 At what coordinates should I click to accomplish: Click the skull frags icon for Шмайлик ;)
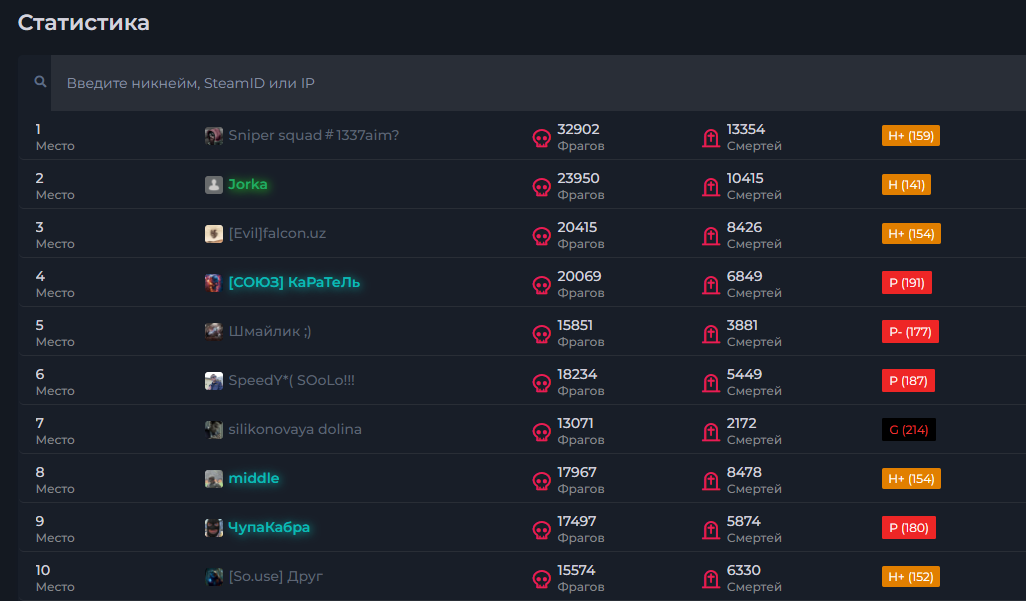pos(541,334)
